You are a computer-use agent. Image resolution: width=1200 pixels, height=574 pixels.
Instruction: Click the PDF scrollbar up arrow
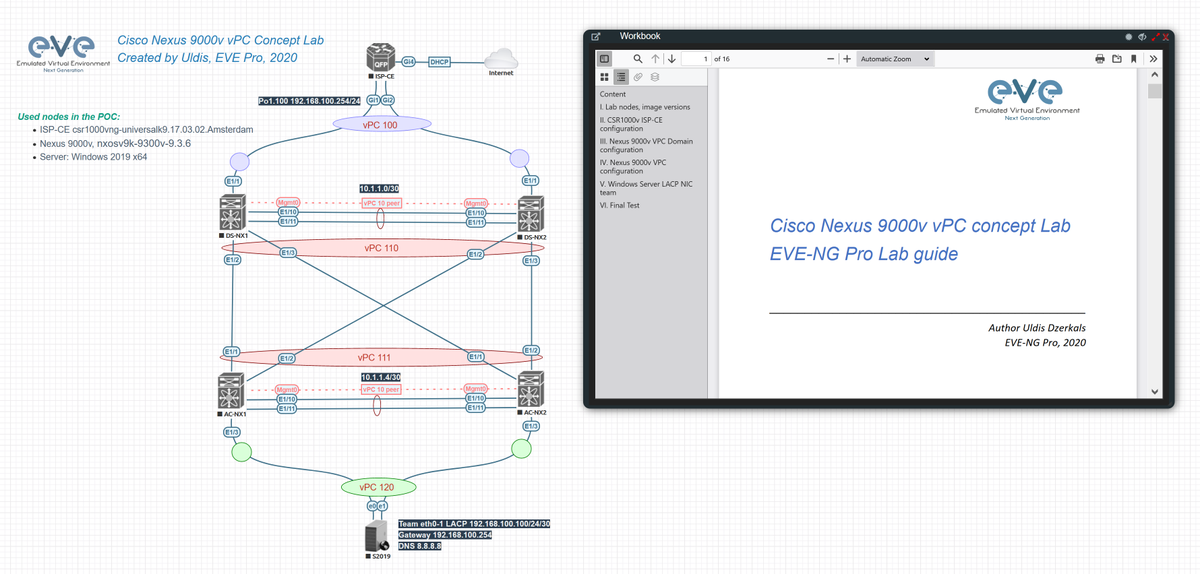point(1154,74)
